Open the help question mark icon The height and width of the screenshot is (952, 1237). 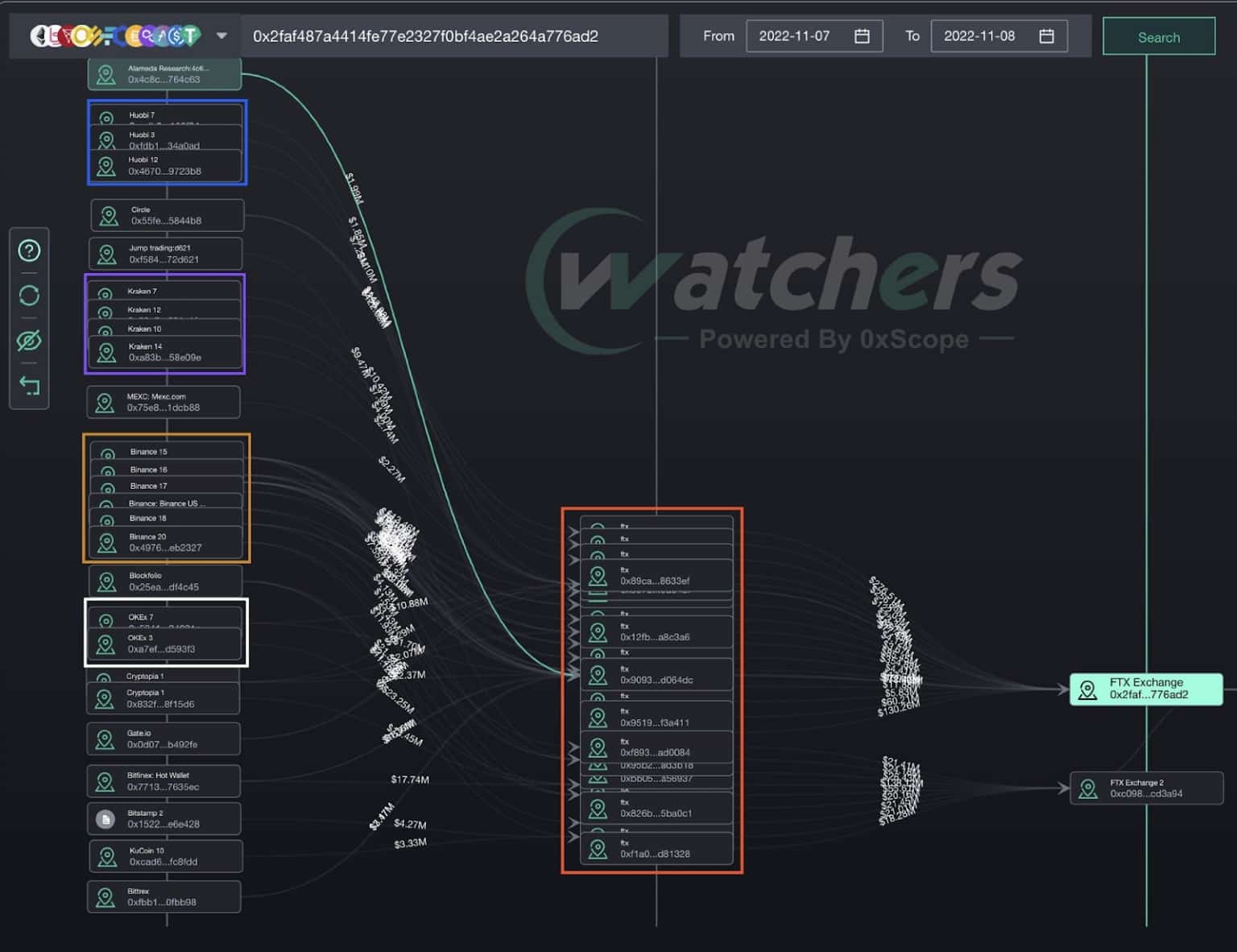click(29, 250)
